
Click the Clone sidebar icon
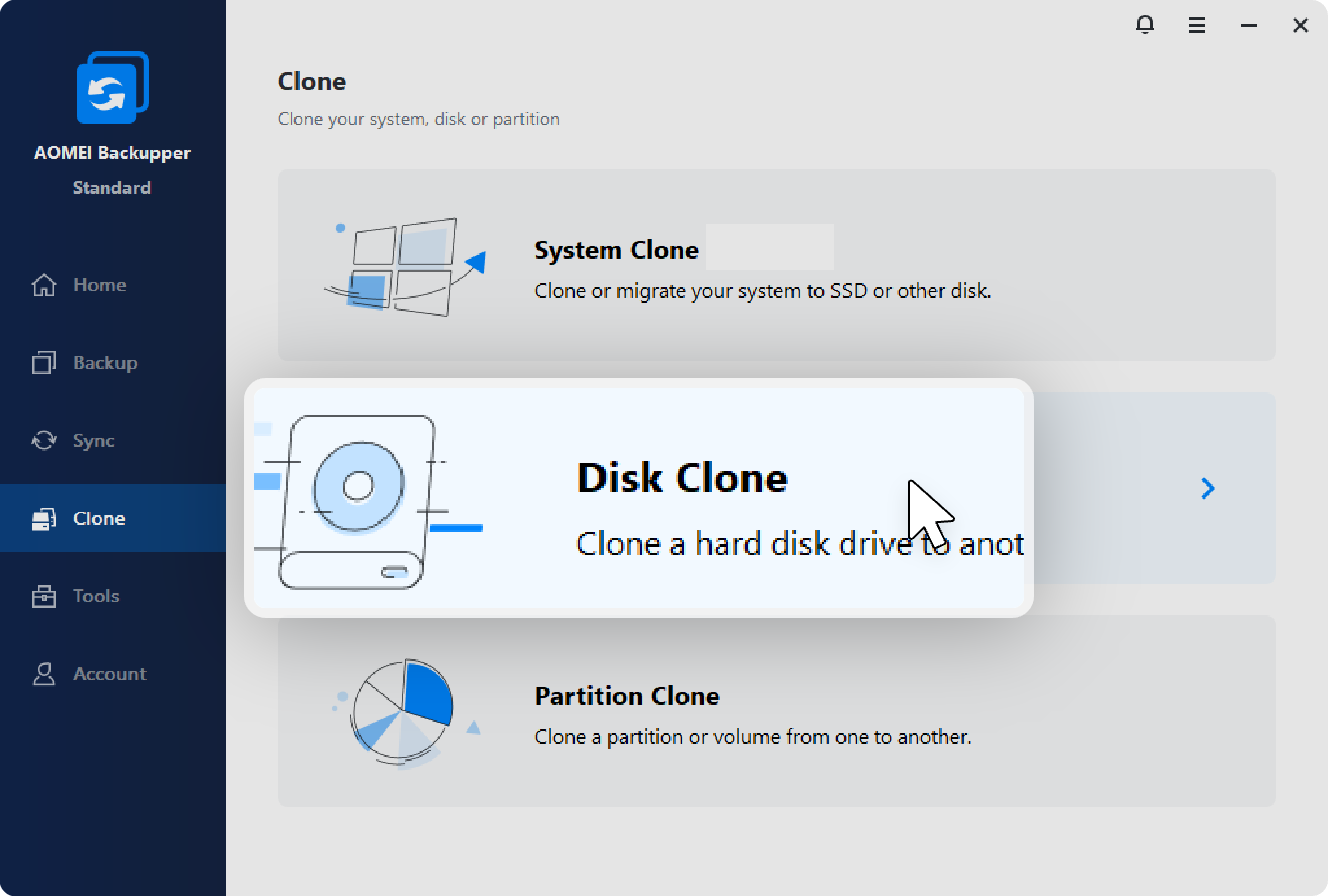(x=44, y=519)
